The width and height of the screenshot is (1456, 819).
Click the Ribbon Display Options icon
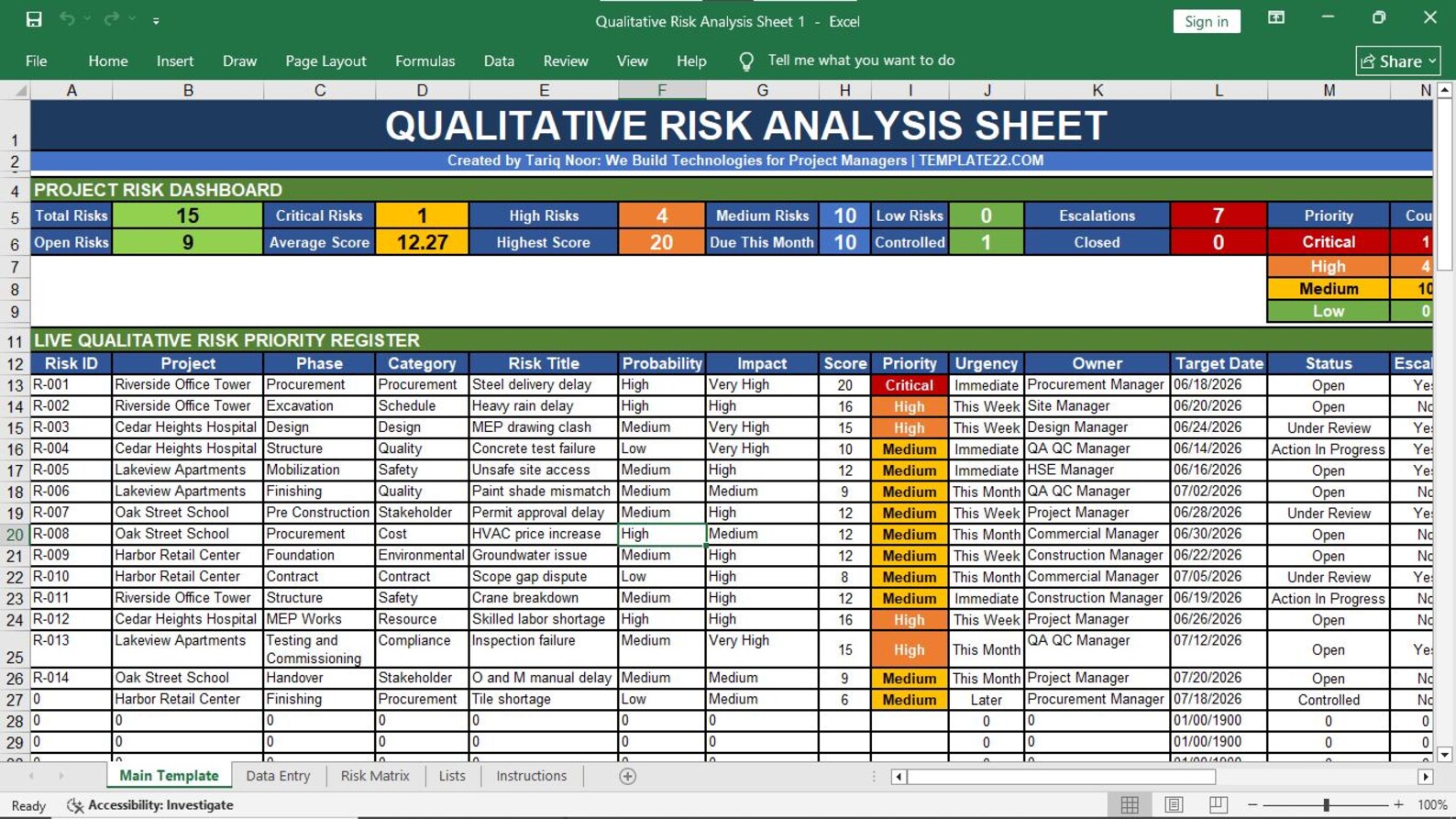pos(1276,18)
